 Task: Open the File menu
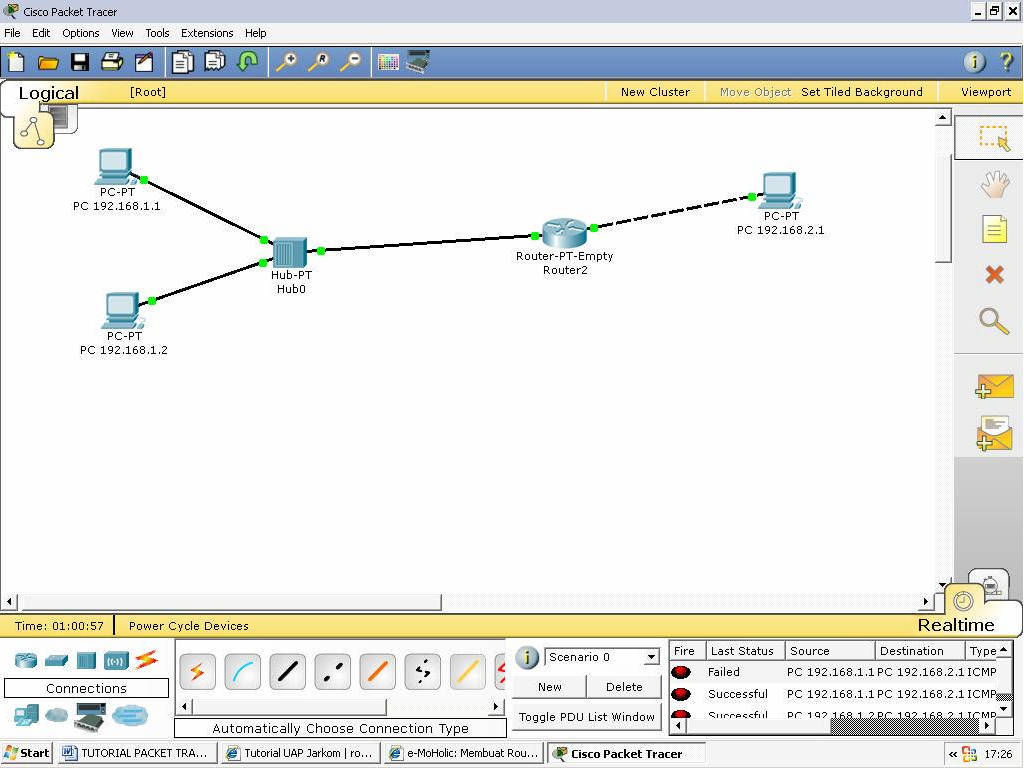point(12,33)
